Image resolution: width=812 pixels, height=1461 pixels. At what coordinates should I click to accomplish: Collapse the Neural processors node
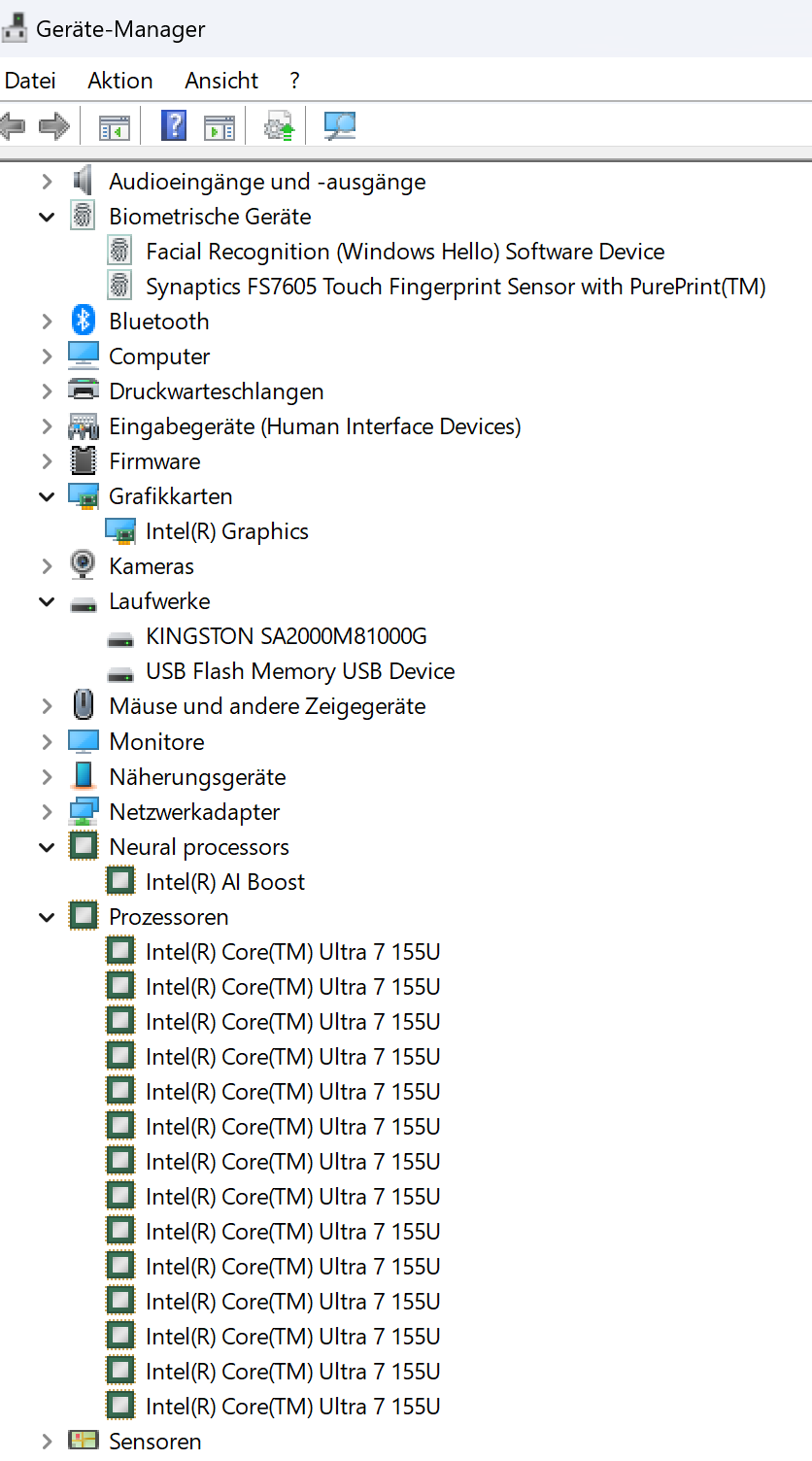pos(47,845)
